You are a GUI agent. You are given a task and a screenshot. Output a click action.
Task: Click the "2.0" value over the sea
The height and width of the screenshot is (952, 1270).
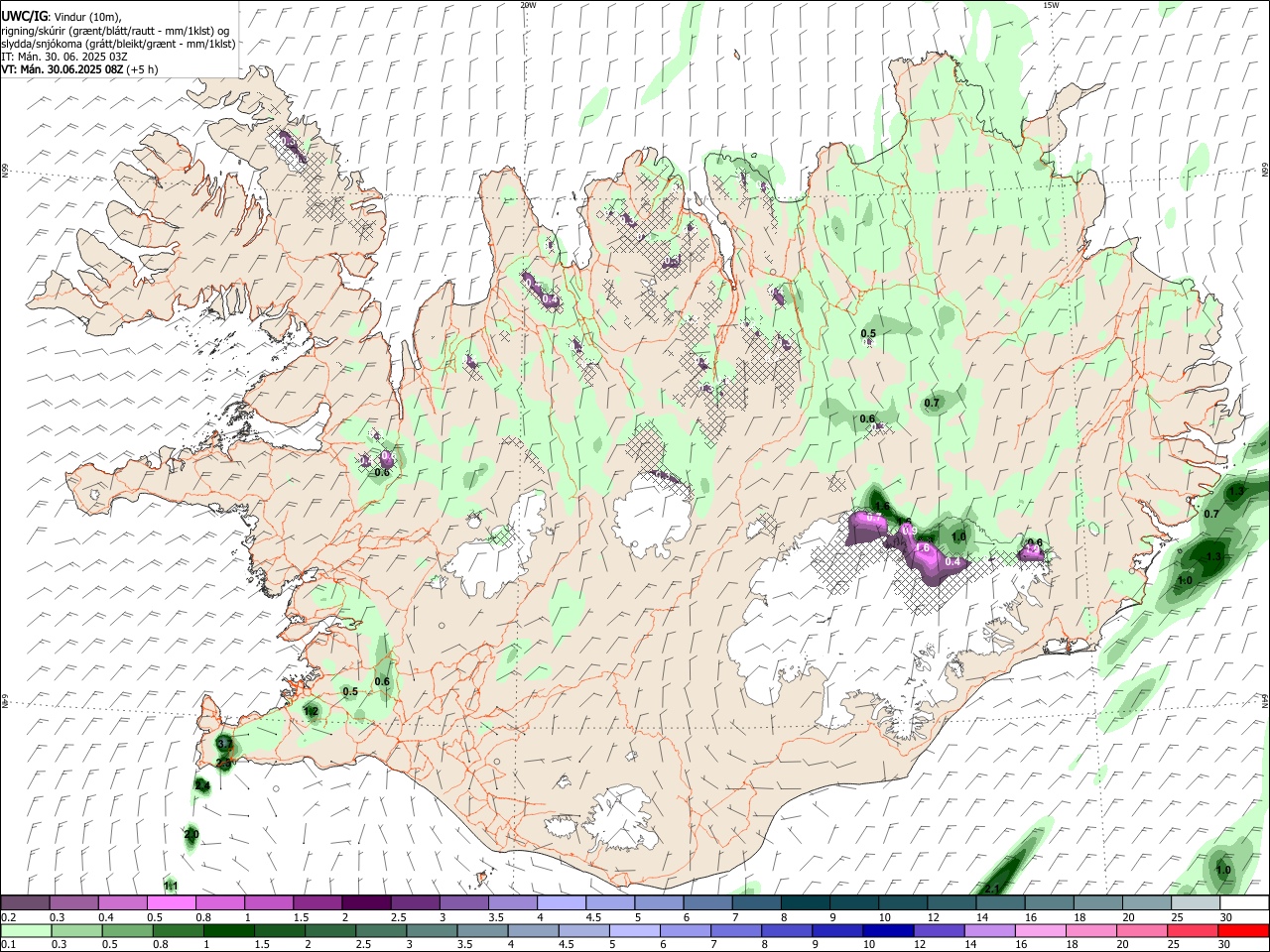[x=191, y=834]
